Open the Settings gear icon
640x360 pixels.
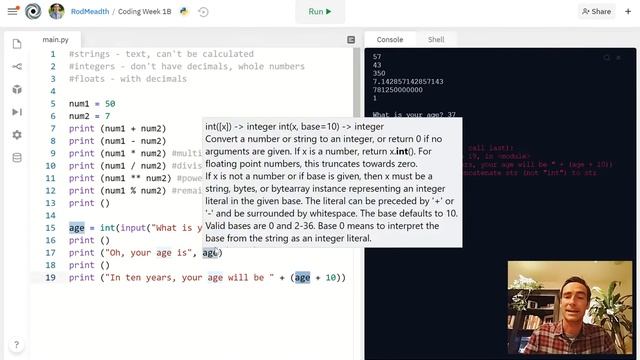(x=17, y=135)
